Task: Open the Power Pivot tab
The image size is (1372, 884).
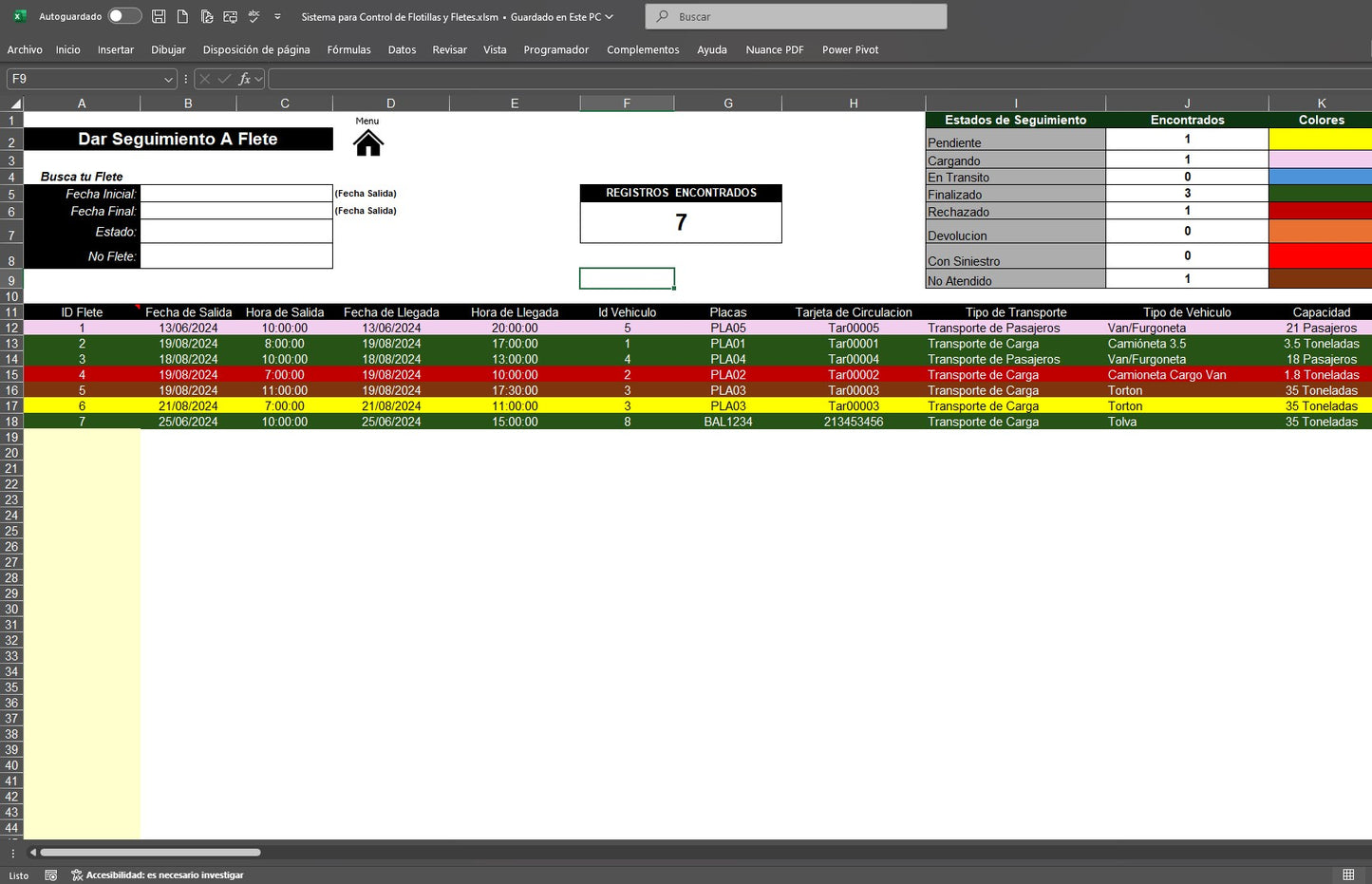Action: tap(851, 49)
